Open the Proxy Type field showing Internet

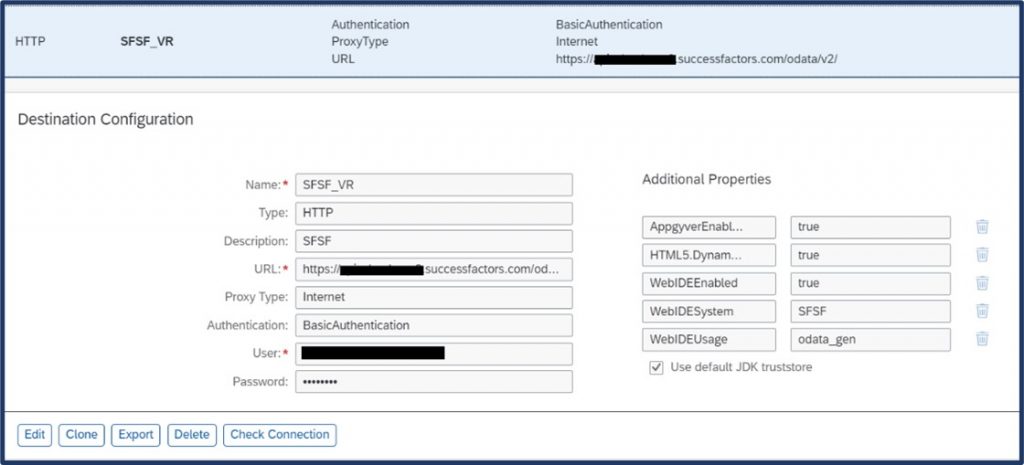(x=434, y=297)
